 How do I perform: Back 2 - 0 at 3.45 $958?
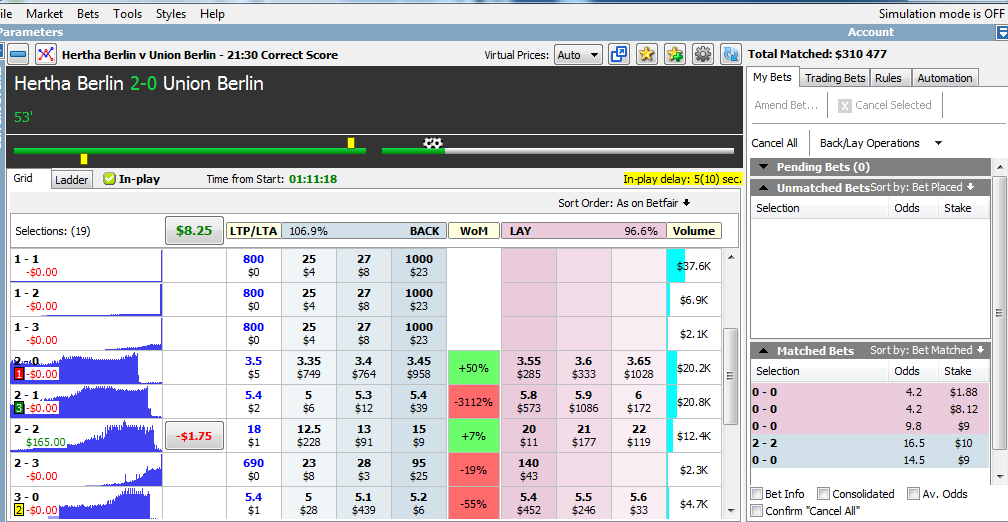pyautogui.click(x=418, y=368)
